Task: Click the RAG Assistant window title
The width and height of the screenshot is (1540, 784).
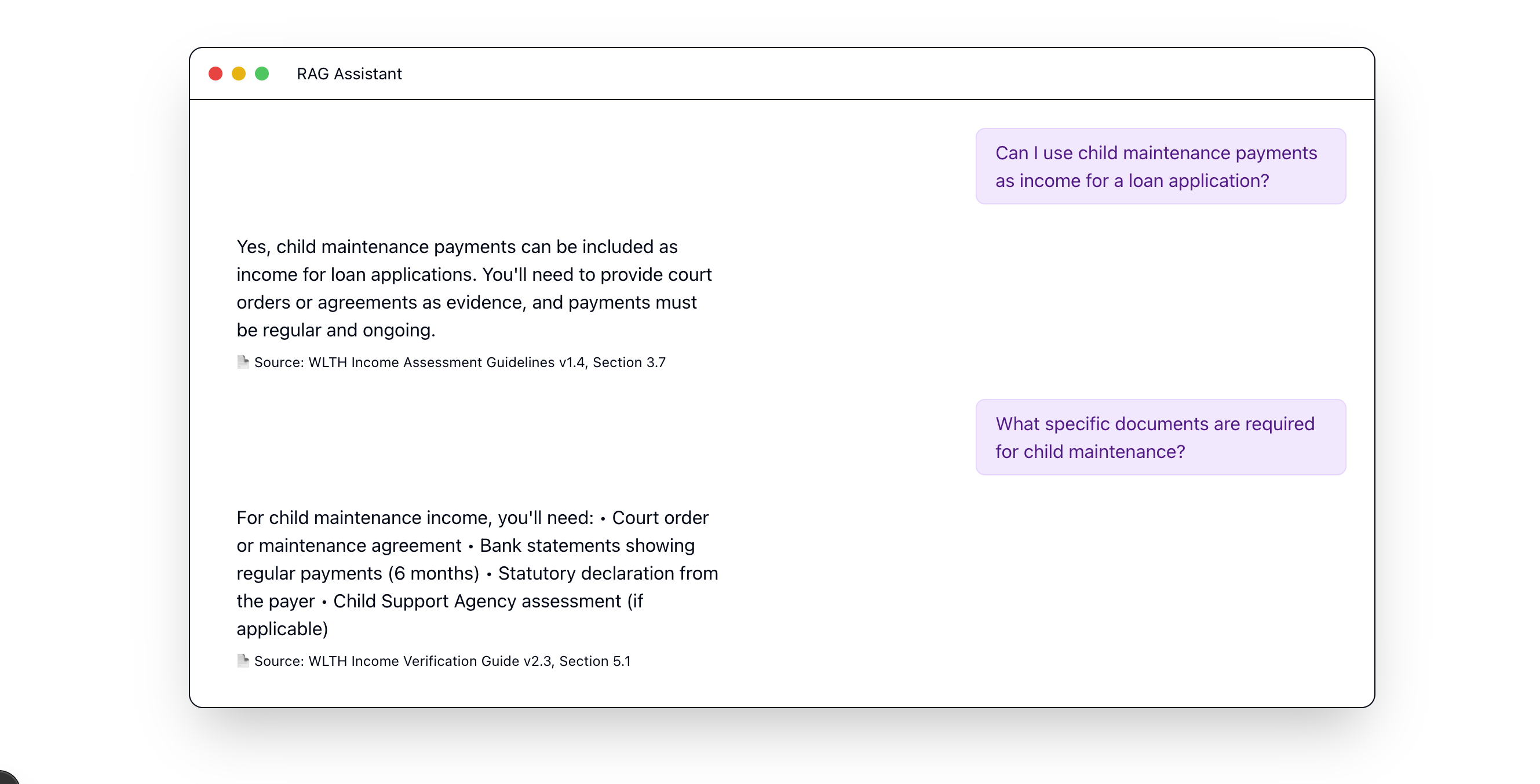Action: (x=349, y=74)
